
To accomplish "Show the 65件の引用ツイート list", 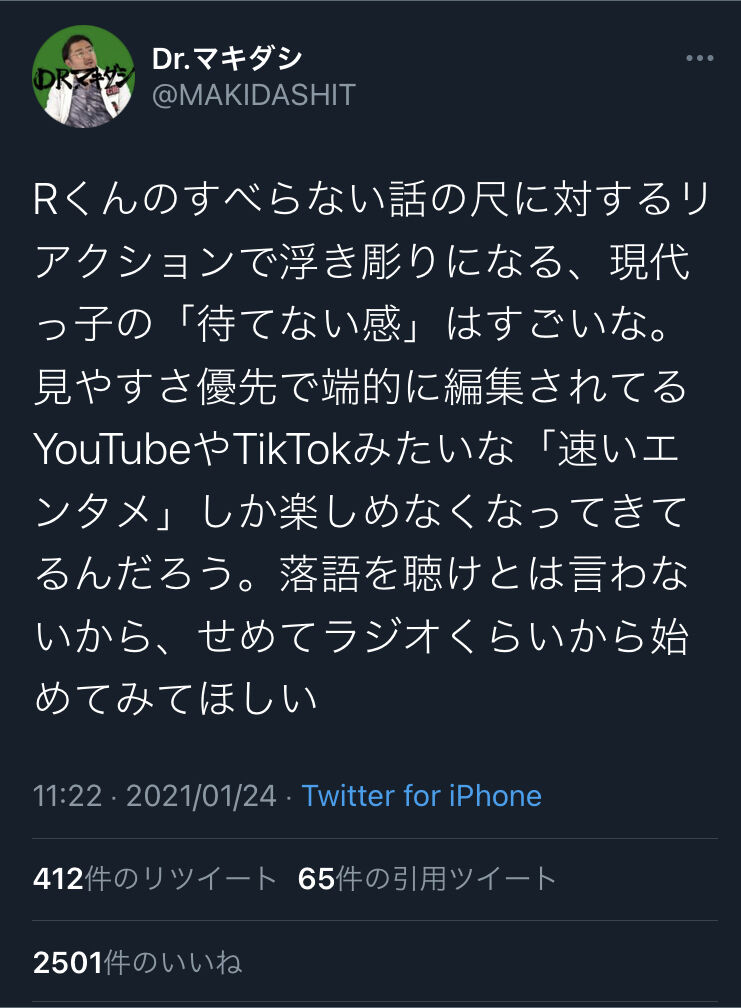I will tap(427, 879).
